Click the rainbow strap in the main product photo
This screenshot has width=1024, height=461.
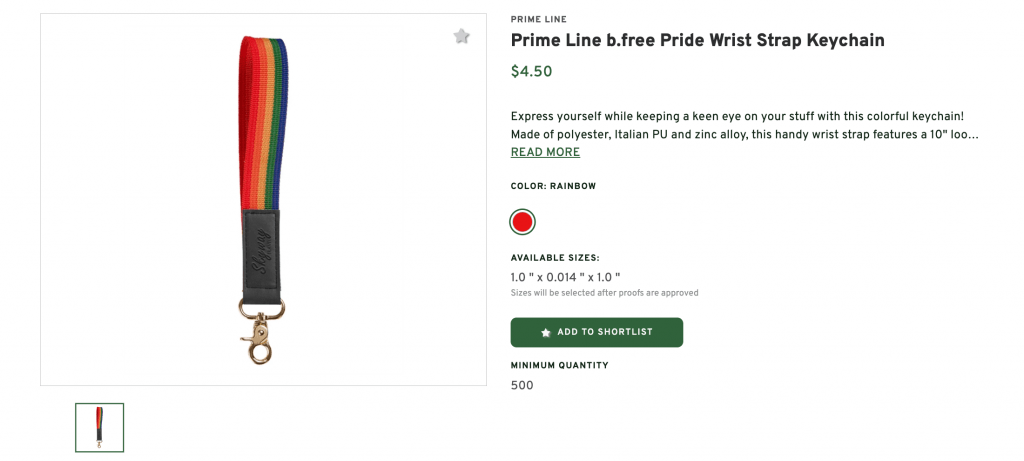[262, 120]
